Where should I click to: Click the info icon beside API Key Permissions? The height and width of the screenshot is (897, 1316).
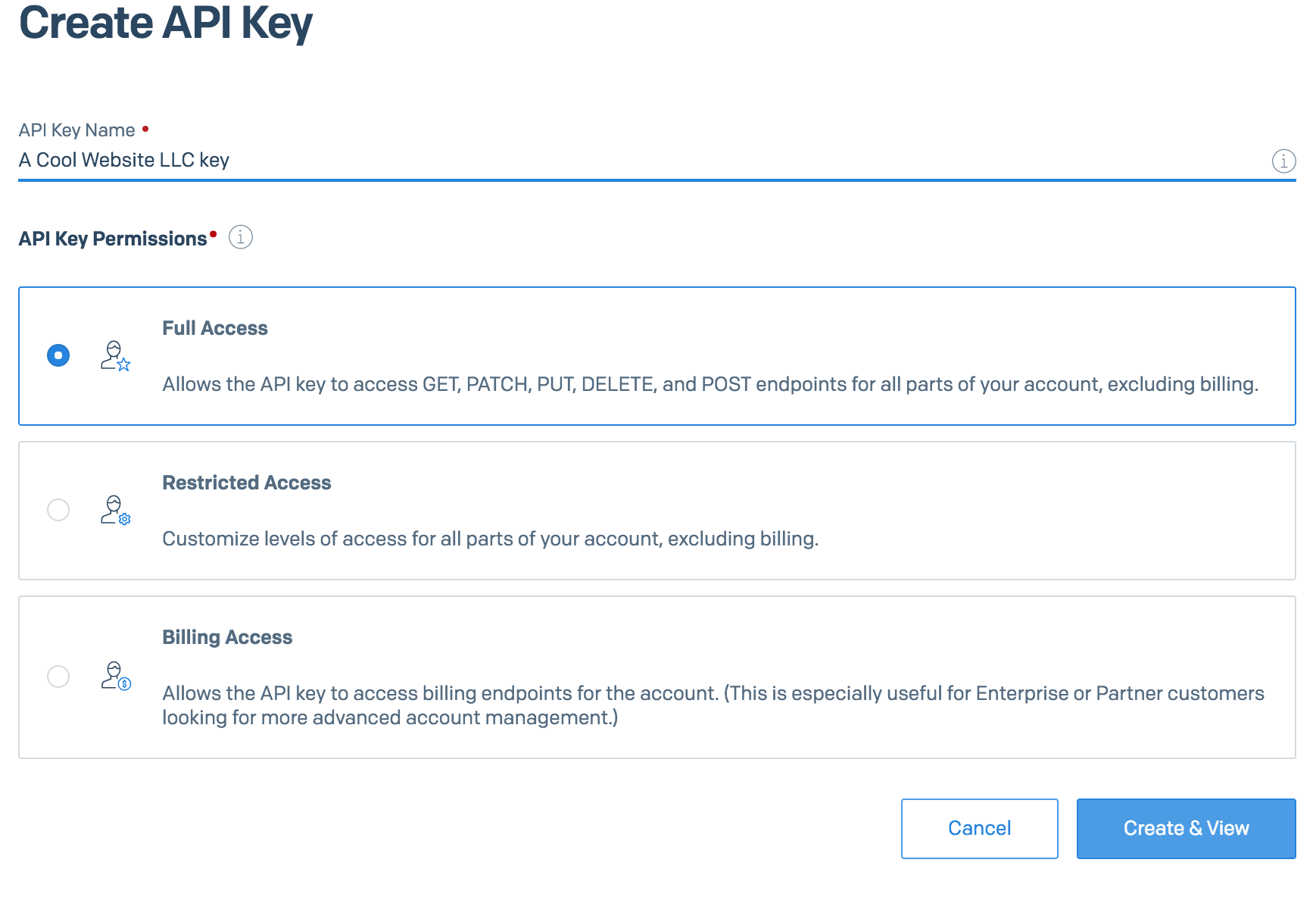click(x=241, y=237)
